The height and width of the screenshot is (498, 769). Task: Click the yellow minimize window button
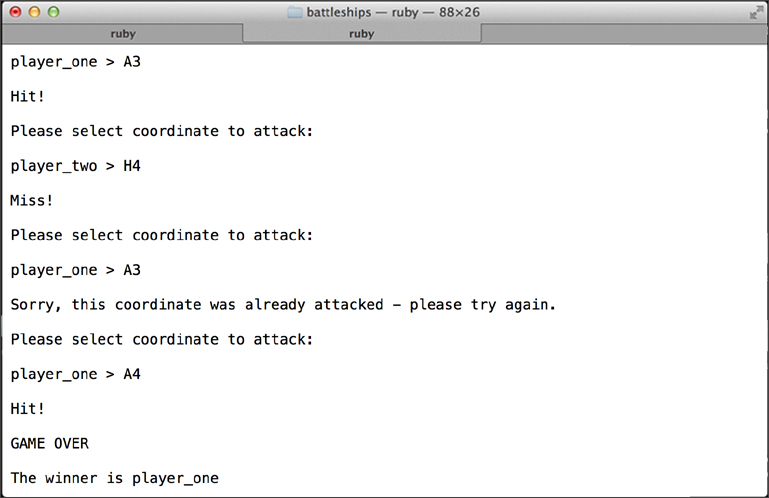click(x=34, y=12)
